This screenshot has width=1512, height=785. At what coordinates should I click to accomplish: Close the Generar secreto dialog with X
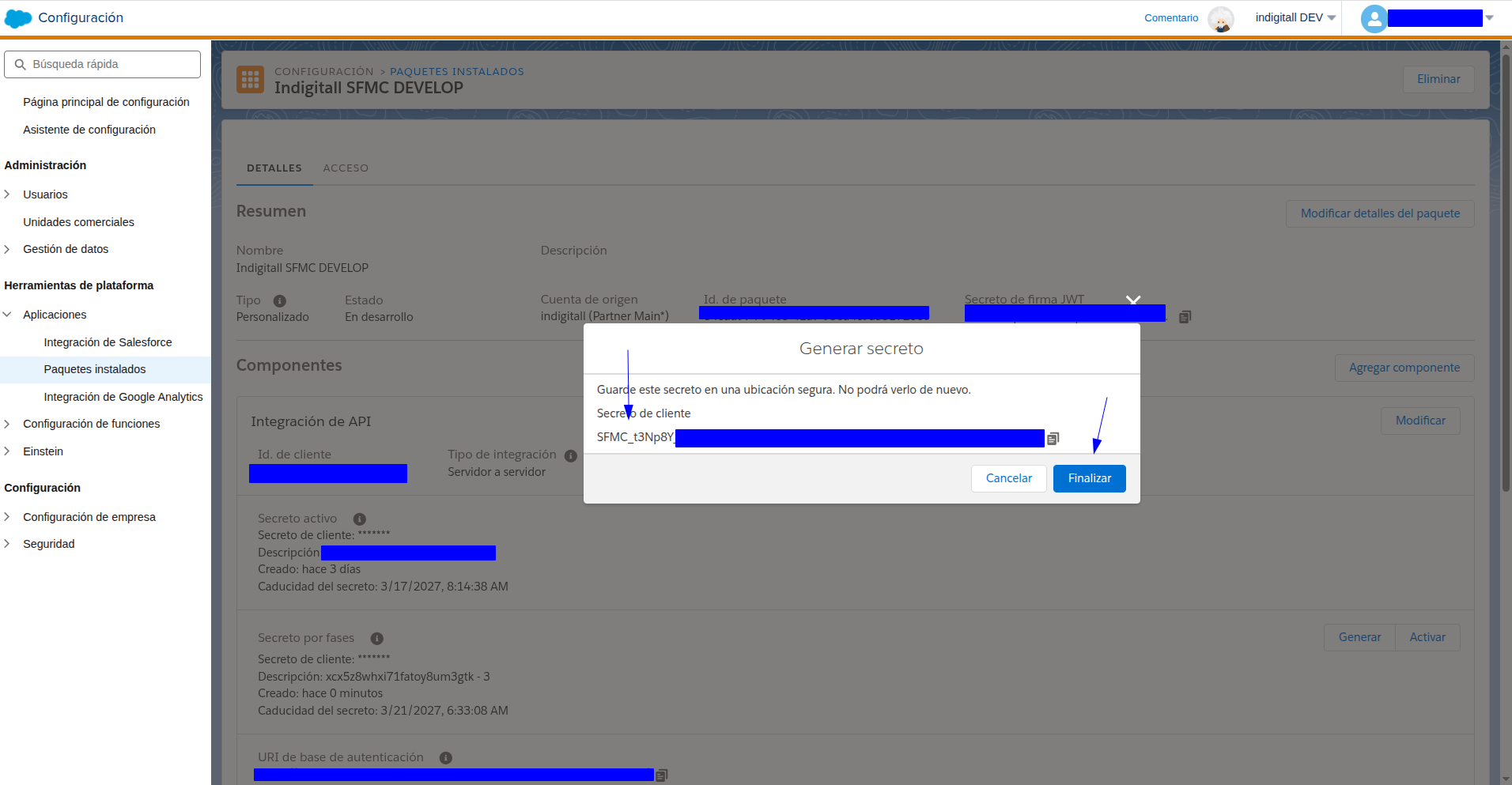point(1133,300)
